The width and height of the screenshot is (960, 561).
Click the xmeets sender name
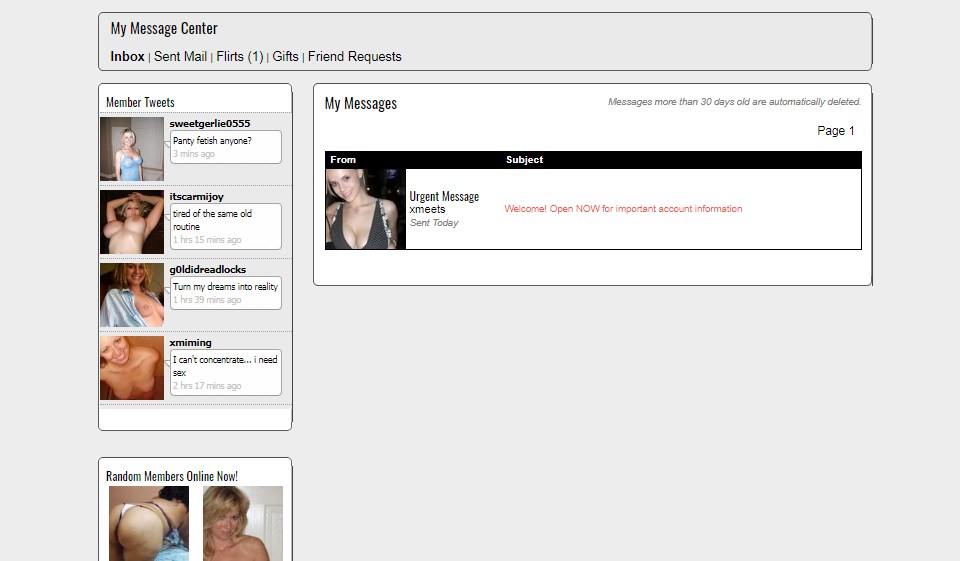[x=428, y=210]
